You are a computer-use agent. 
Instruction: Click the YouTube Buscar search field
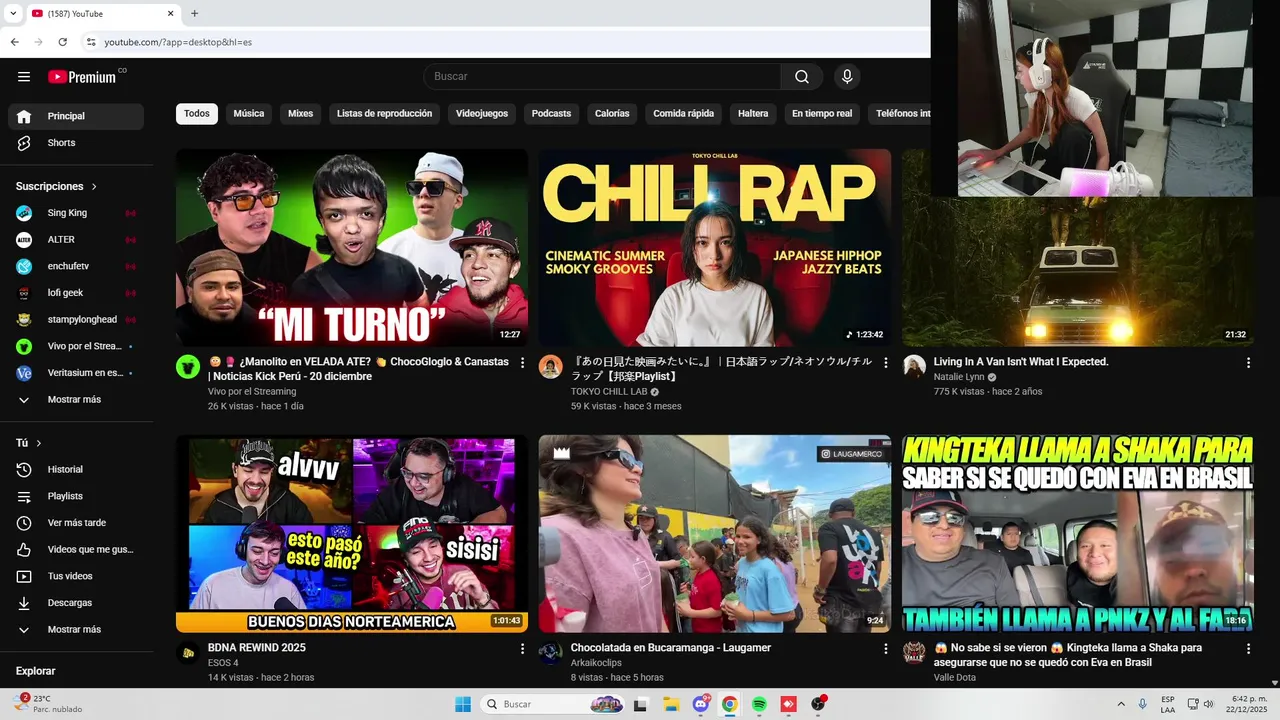click(602, 77)
